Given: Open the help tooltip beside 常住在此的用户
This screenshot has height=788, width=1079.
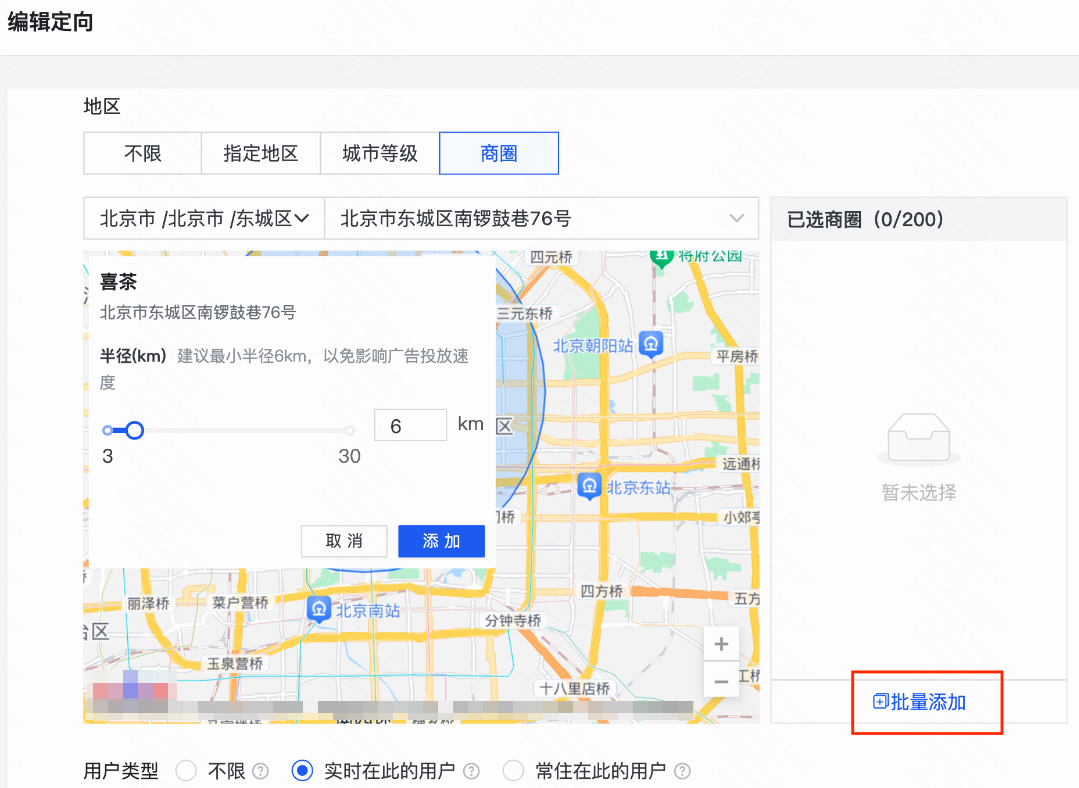Looking at the screenshot, I should click(x=685, y=771).
